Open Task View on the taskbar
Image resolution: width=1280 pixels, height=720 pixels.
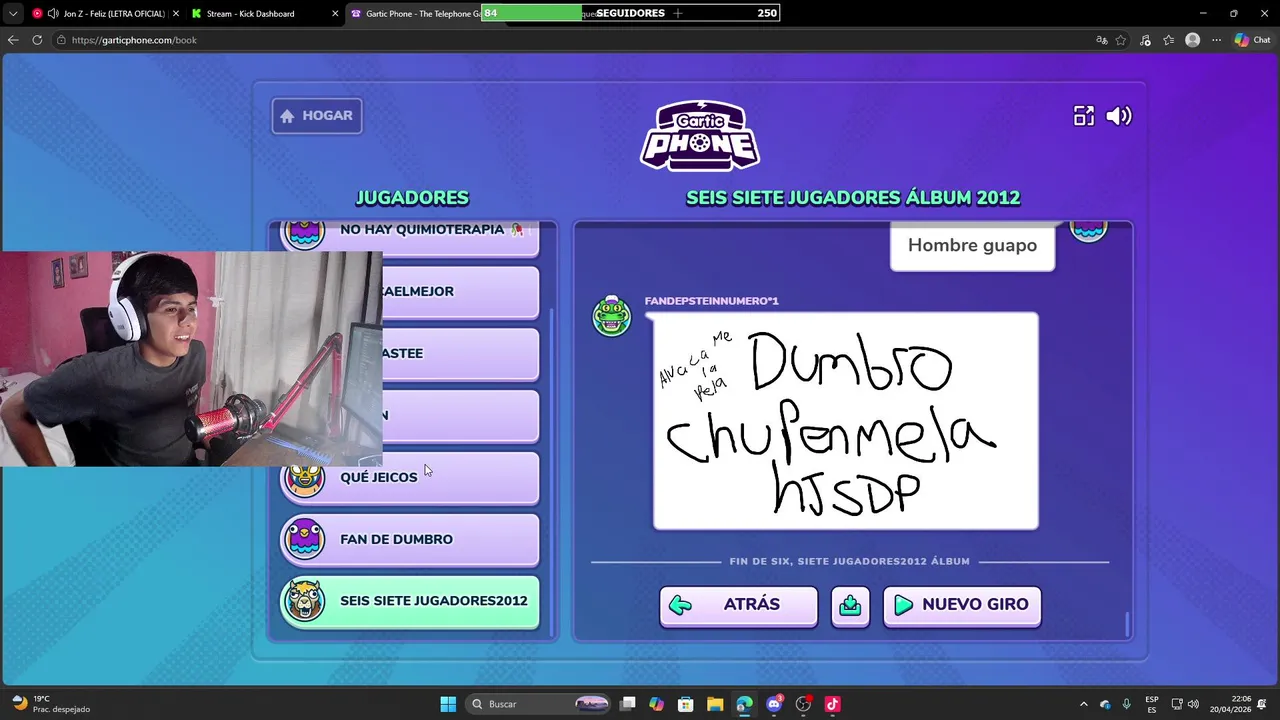point(628,704)
